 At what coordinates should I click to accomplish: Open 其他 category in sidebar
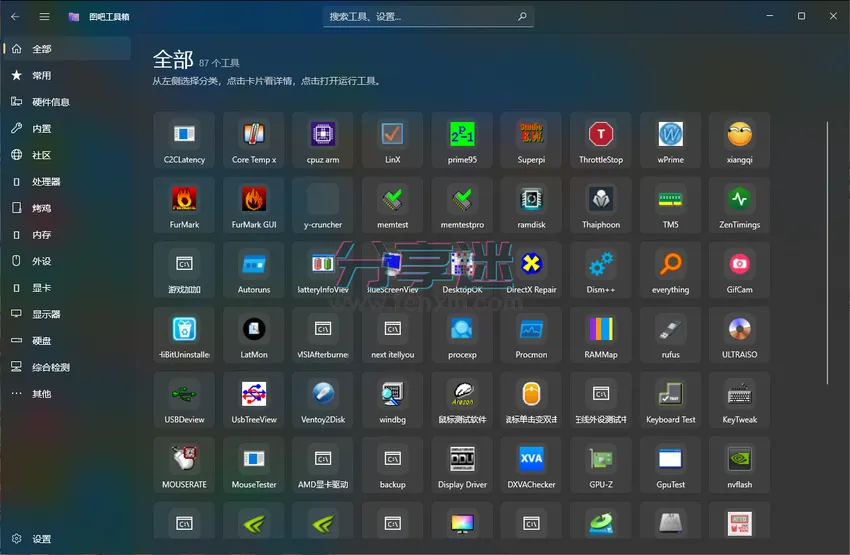[x=67, y=394]
